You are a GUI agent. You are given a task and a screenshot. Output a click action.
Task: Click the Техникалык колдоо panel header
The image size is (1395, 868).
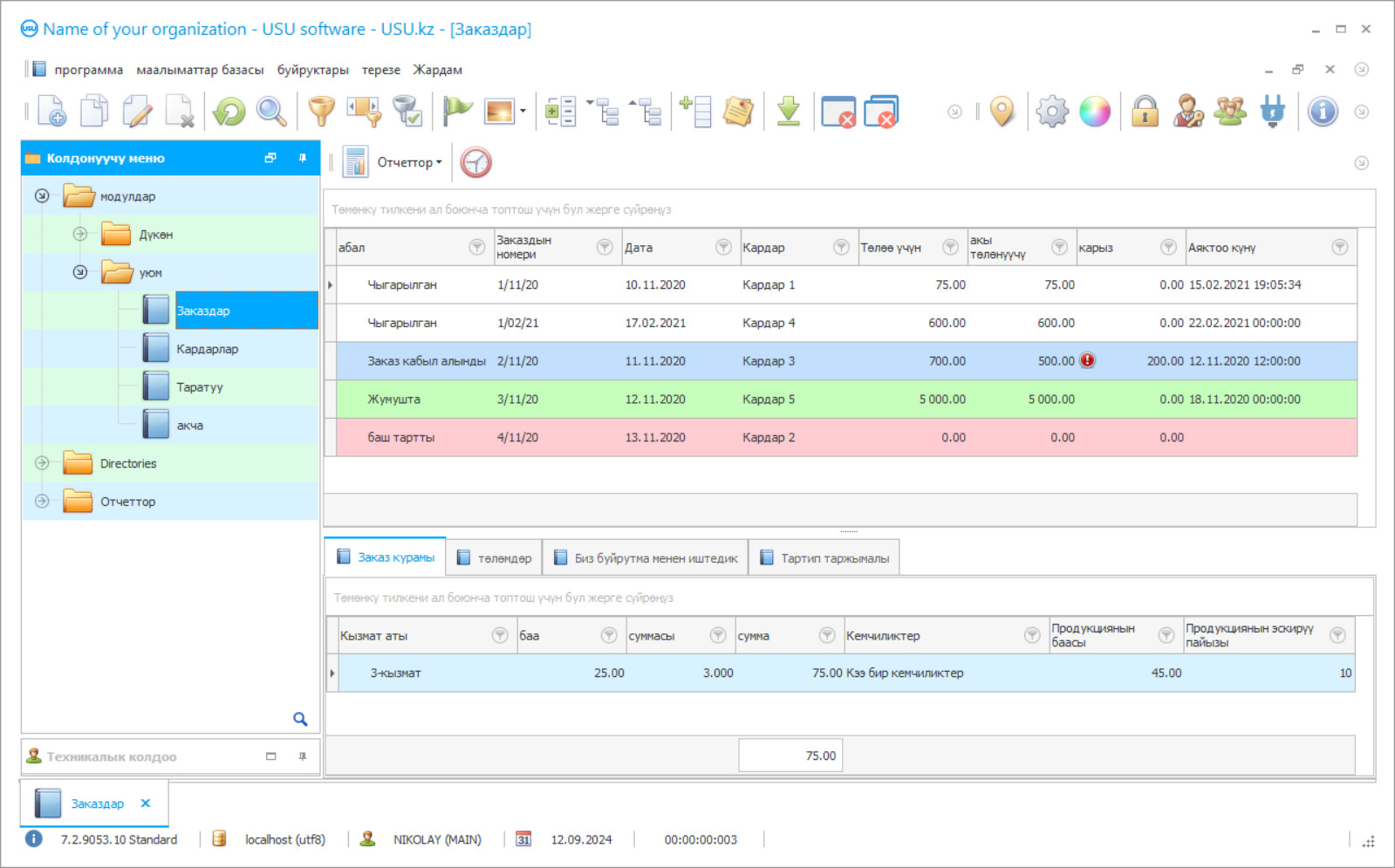point(170,756)
